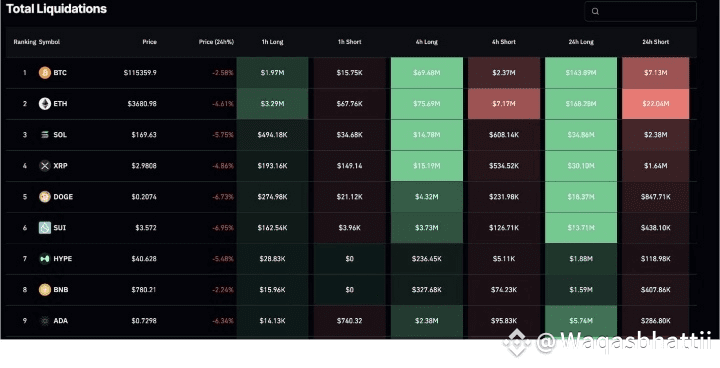720x368 pixels.
Task: Open the DOGE symbol link
Action: pos(63,197)
